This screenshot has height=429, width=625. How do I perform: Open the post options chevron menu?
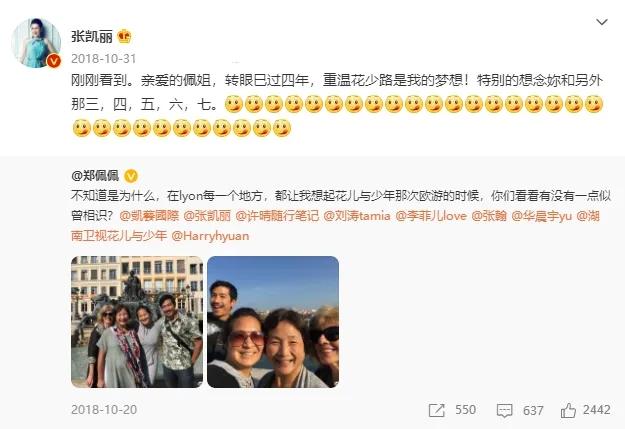coord(601,22)
